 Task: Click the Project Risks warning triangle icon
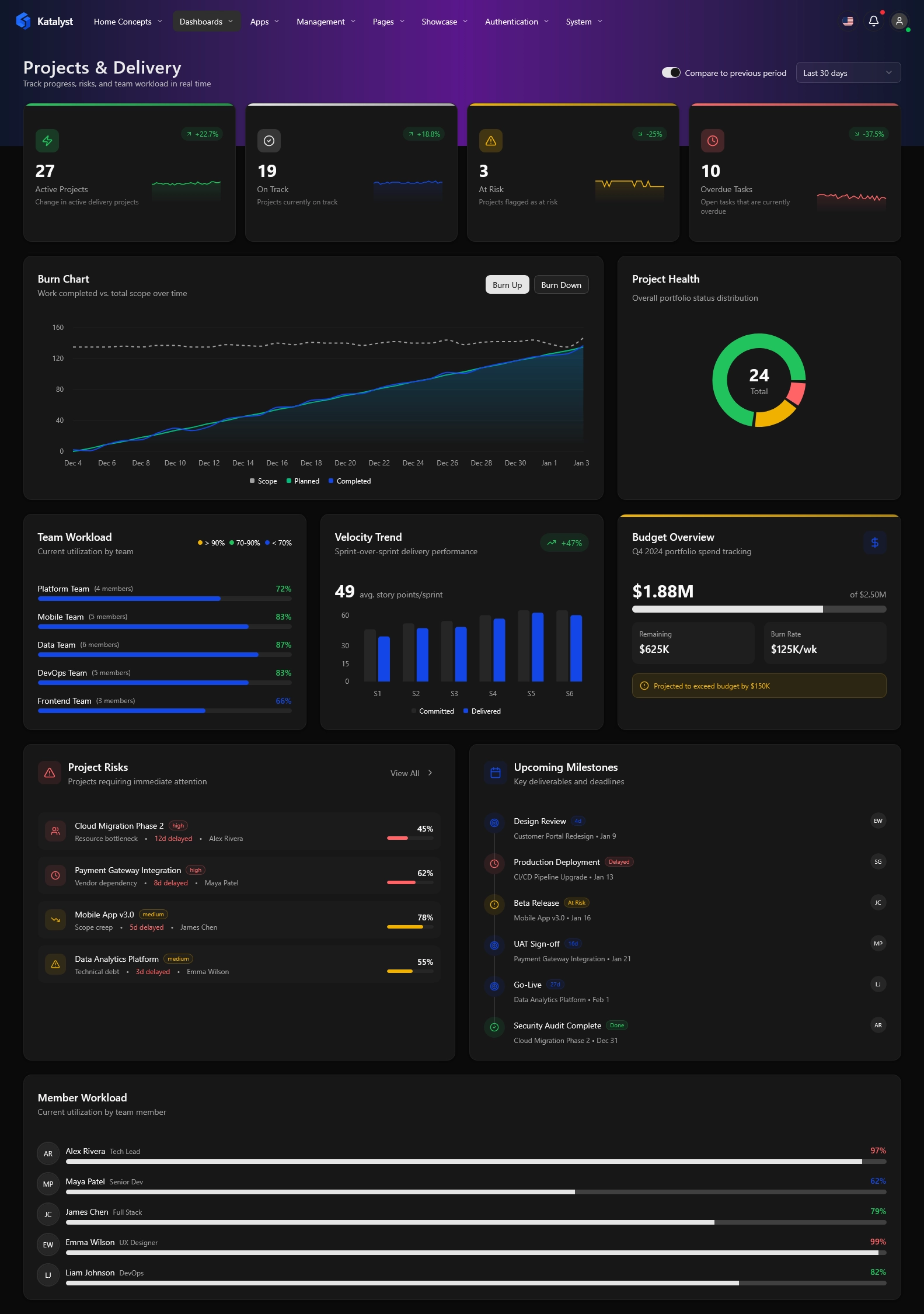pyautogui.click(x=50, y=773)
